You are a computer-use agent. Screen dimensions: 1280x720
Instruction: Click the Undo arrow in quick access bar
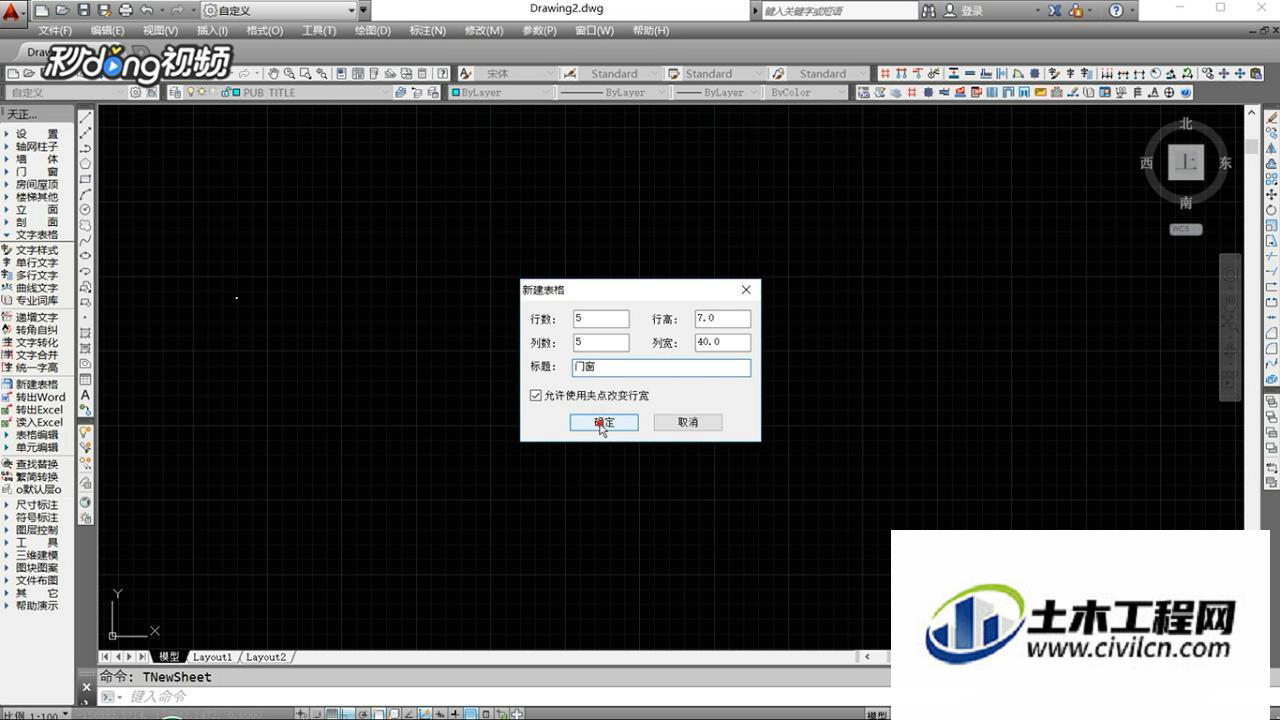coord(146,10)
